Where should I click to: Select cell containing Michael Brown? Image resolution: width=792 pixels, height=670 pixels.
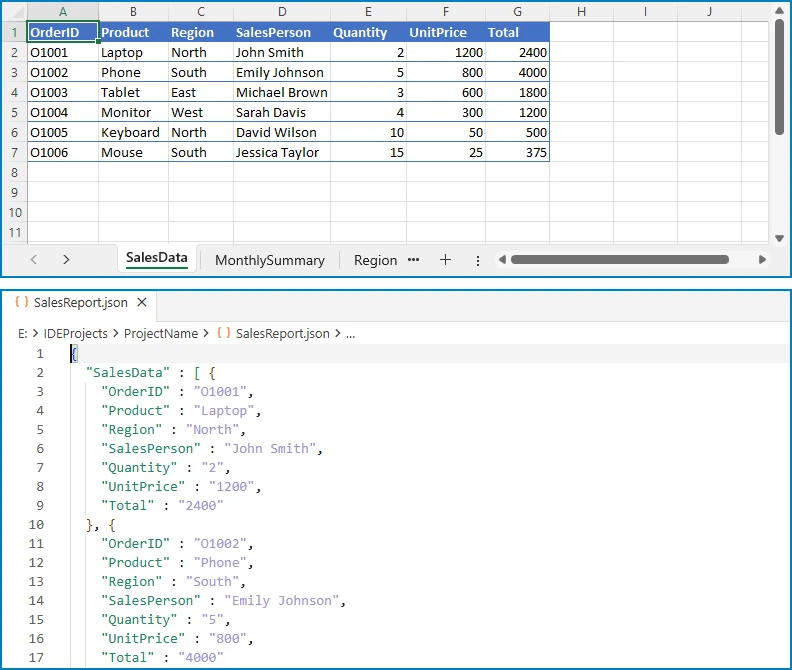click(282, 92)
